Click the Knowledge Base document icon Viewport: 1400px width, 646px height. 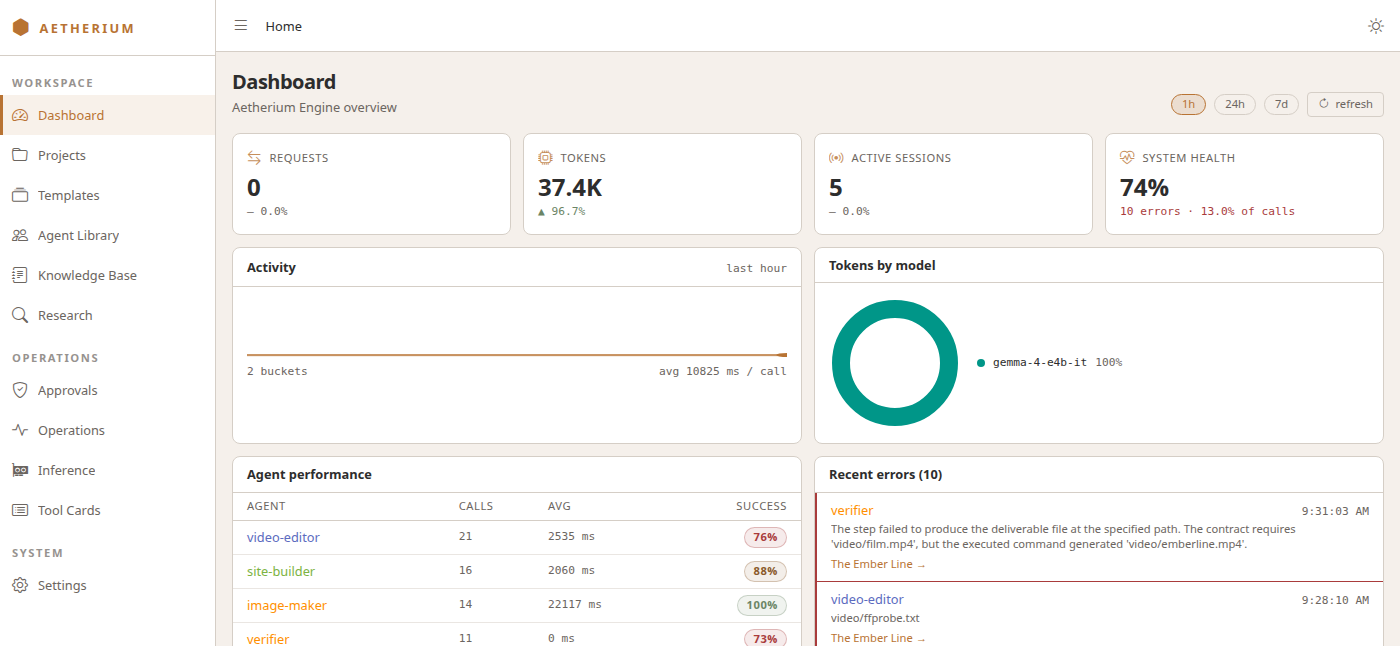pos(20,275)
